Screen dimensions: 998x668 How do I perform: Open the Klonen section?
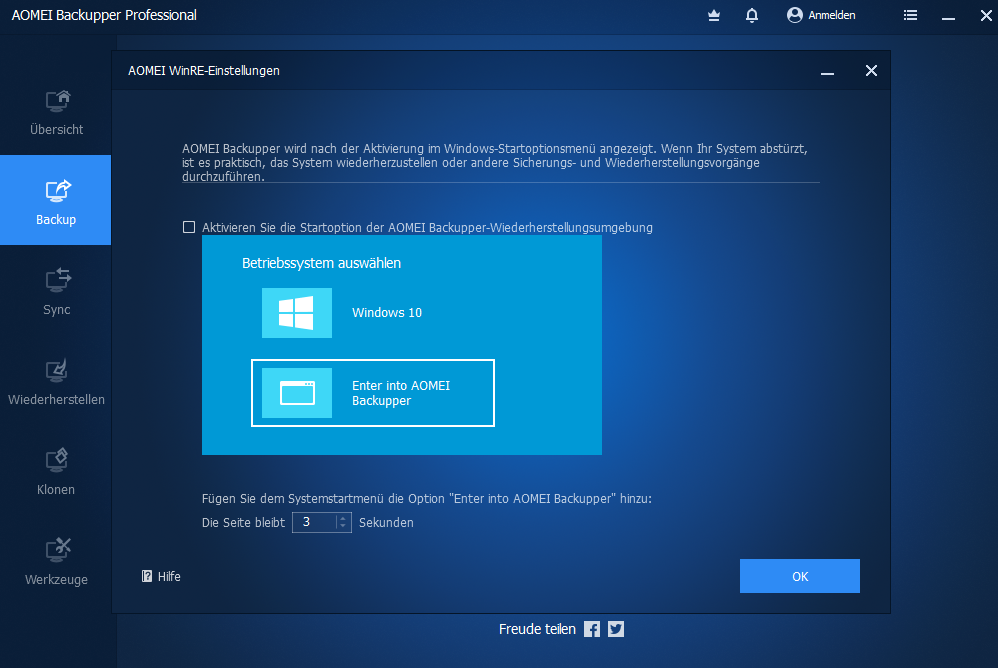pyautogui.click(x=56, y=471)
